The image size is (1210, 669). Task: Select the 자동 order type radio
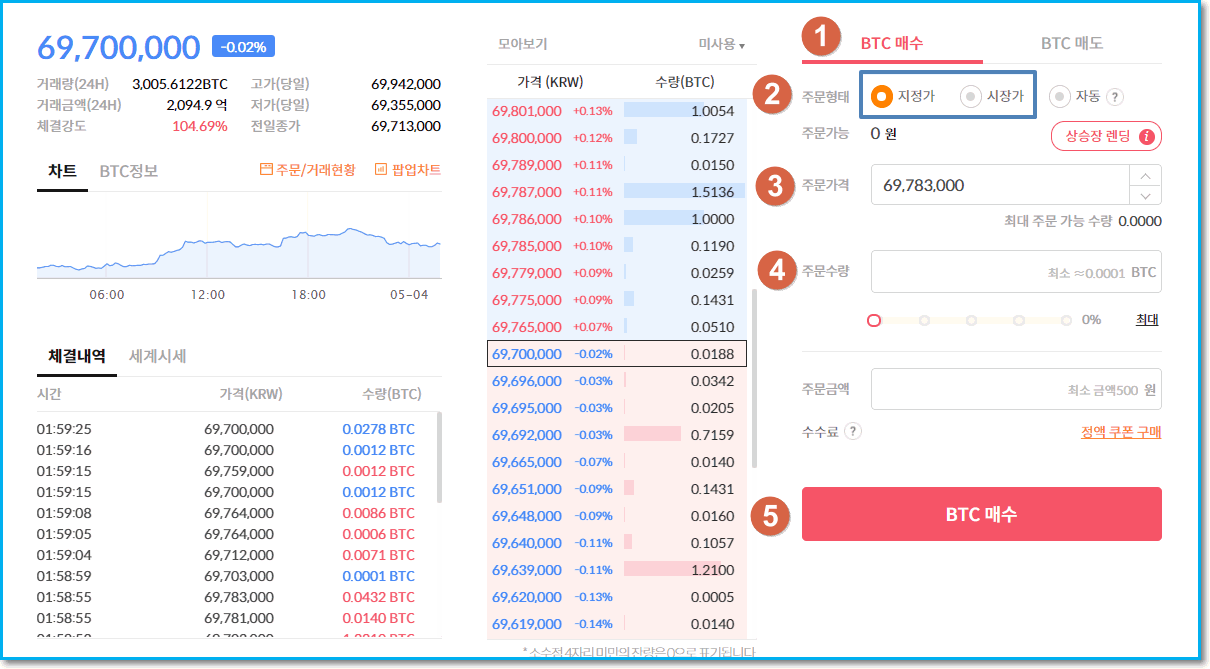1059,97
